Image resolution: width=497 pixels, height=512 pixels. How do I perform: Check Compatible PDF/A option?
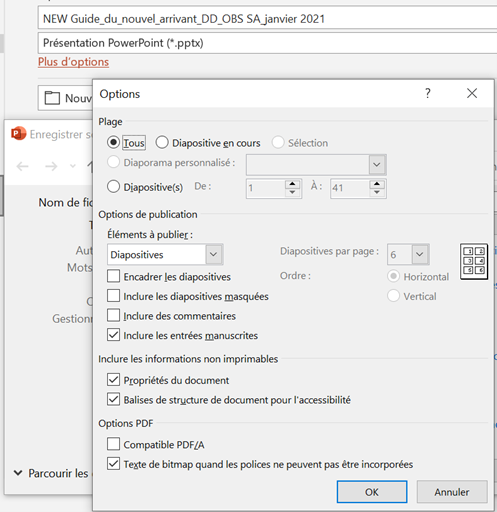(x=113, y=444)
